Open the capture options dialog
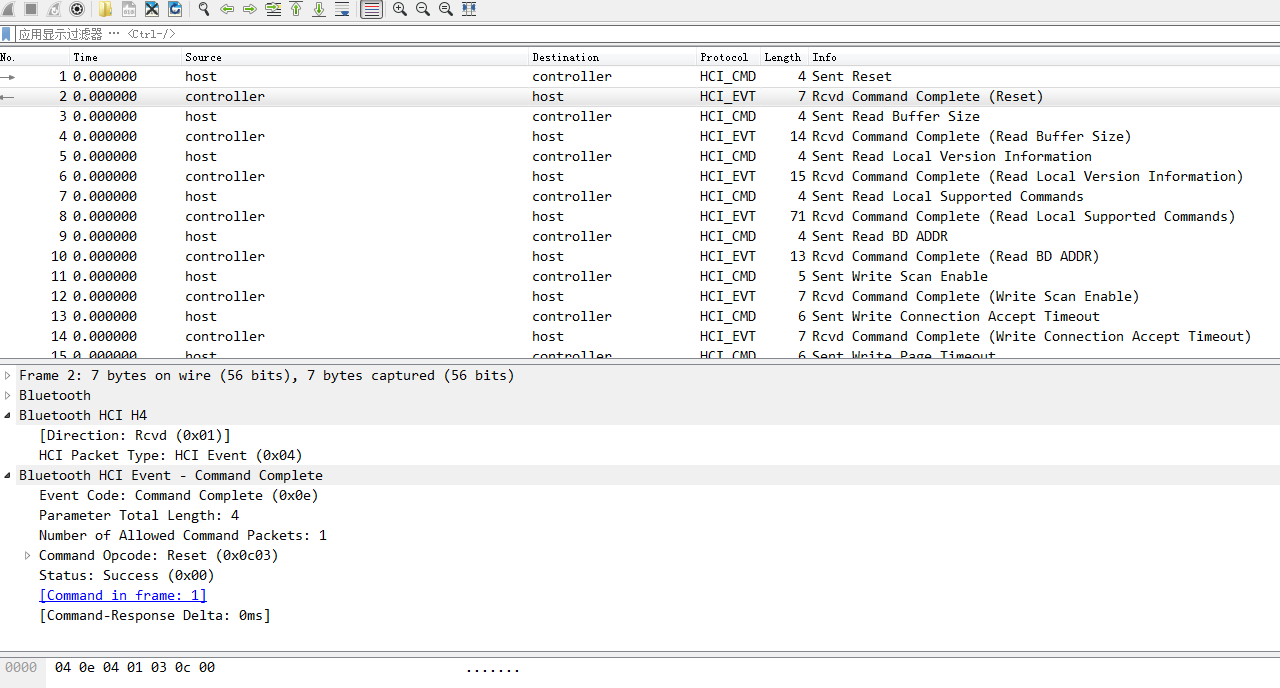 pos(76,9)
